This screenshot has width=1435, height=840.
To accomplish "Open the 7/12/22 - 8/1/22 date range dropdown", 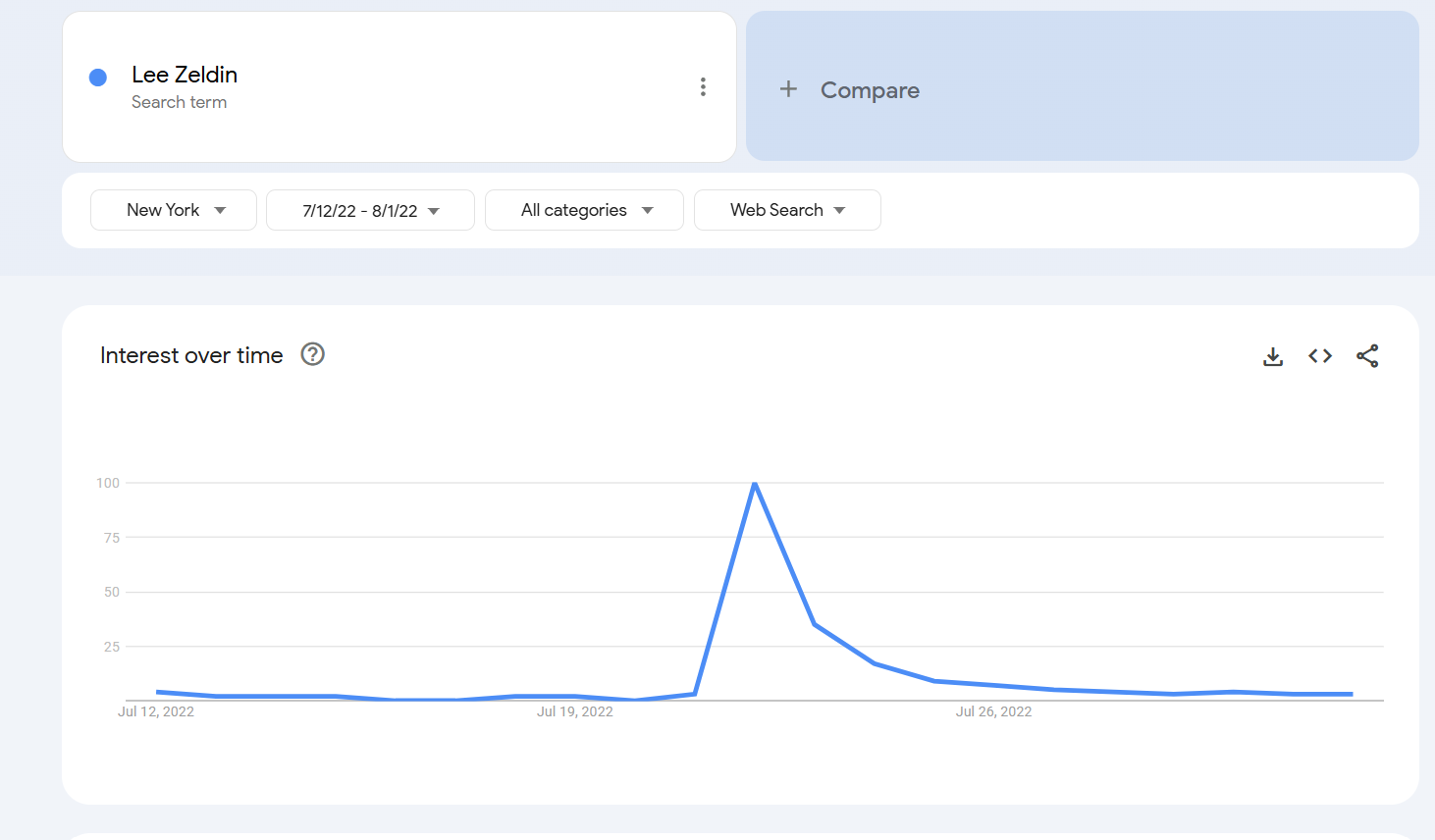I will pyautogui.click(x=370, y=210).
